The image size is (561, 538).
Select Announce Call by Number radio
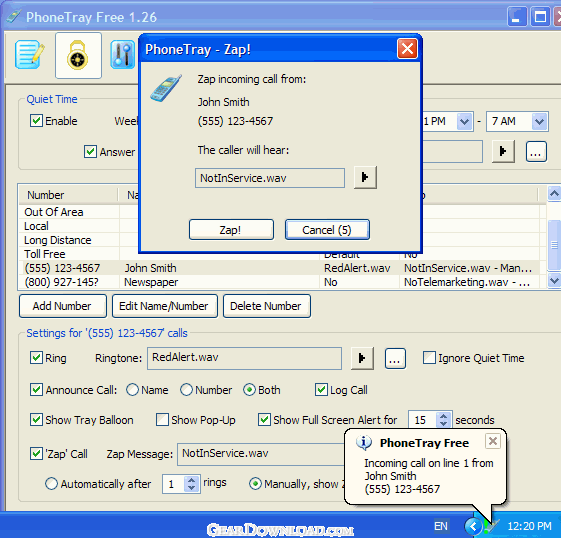coord(186,390)
